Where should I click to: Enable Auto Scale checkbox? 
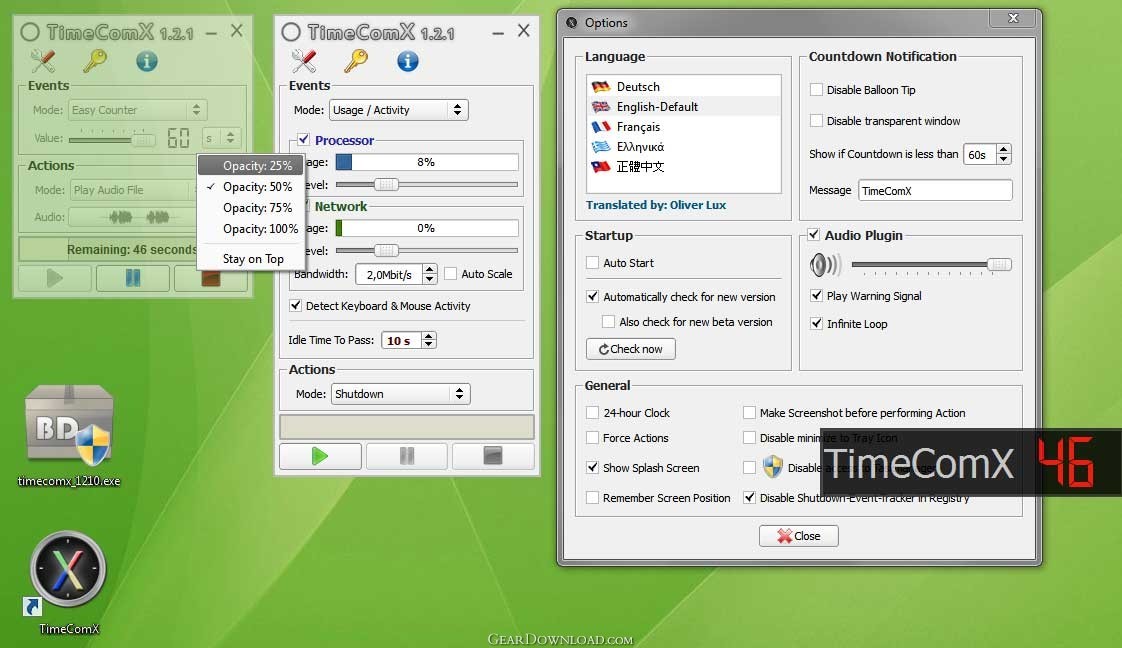click(x=451, y=273)
